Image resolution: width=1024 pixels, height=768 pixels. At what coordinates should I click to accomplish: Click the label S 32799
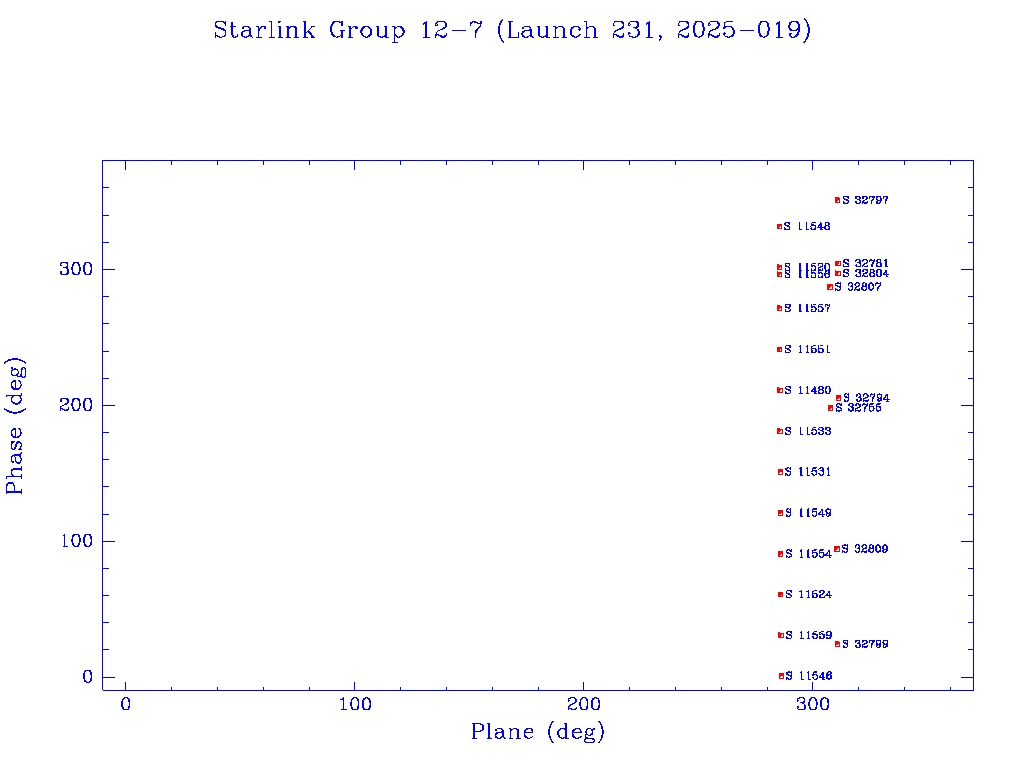[865, 645]
